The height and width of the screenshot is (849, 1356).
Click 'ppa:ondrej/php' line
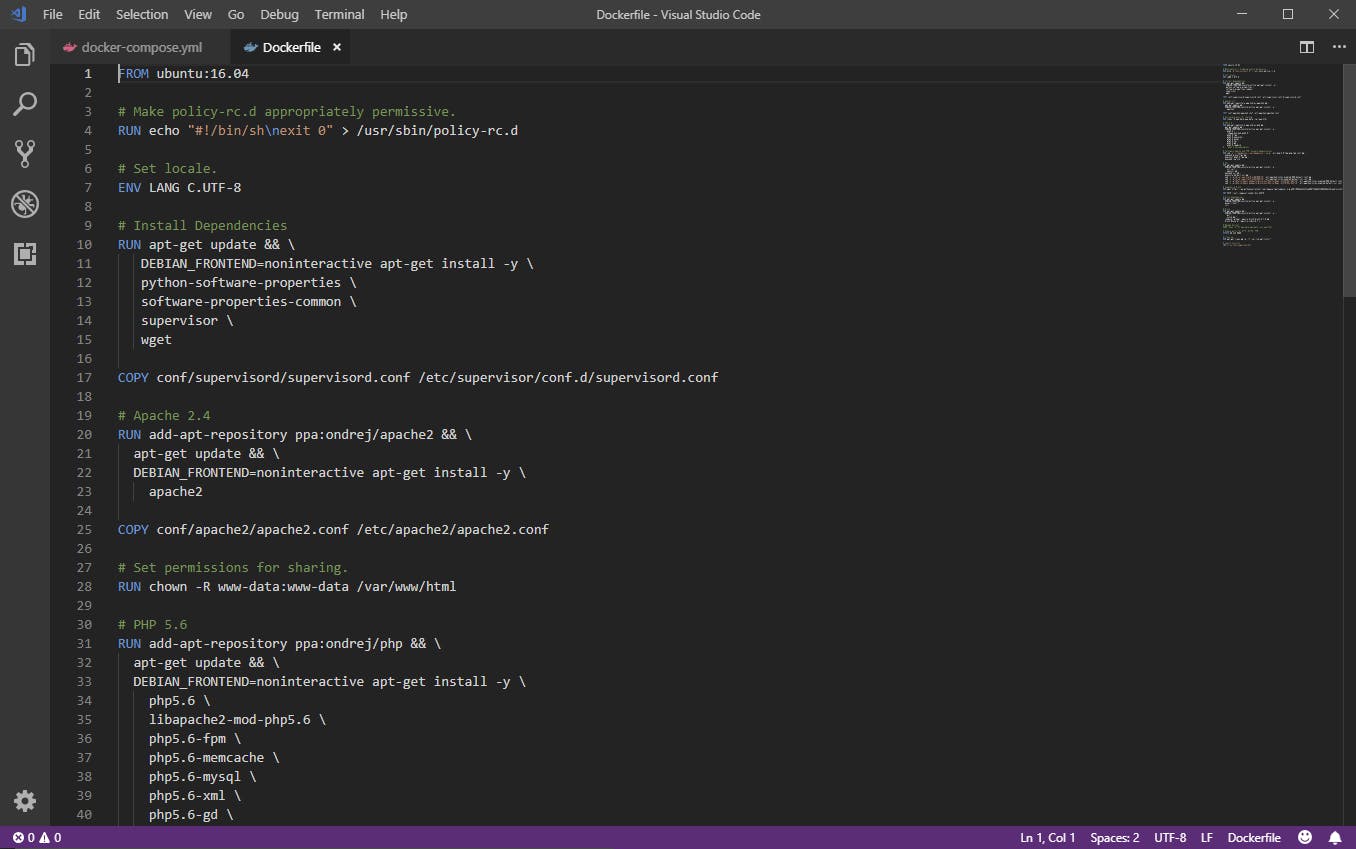(x=279, y=643)
